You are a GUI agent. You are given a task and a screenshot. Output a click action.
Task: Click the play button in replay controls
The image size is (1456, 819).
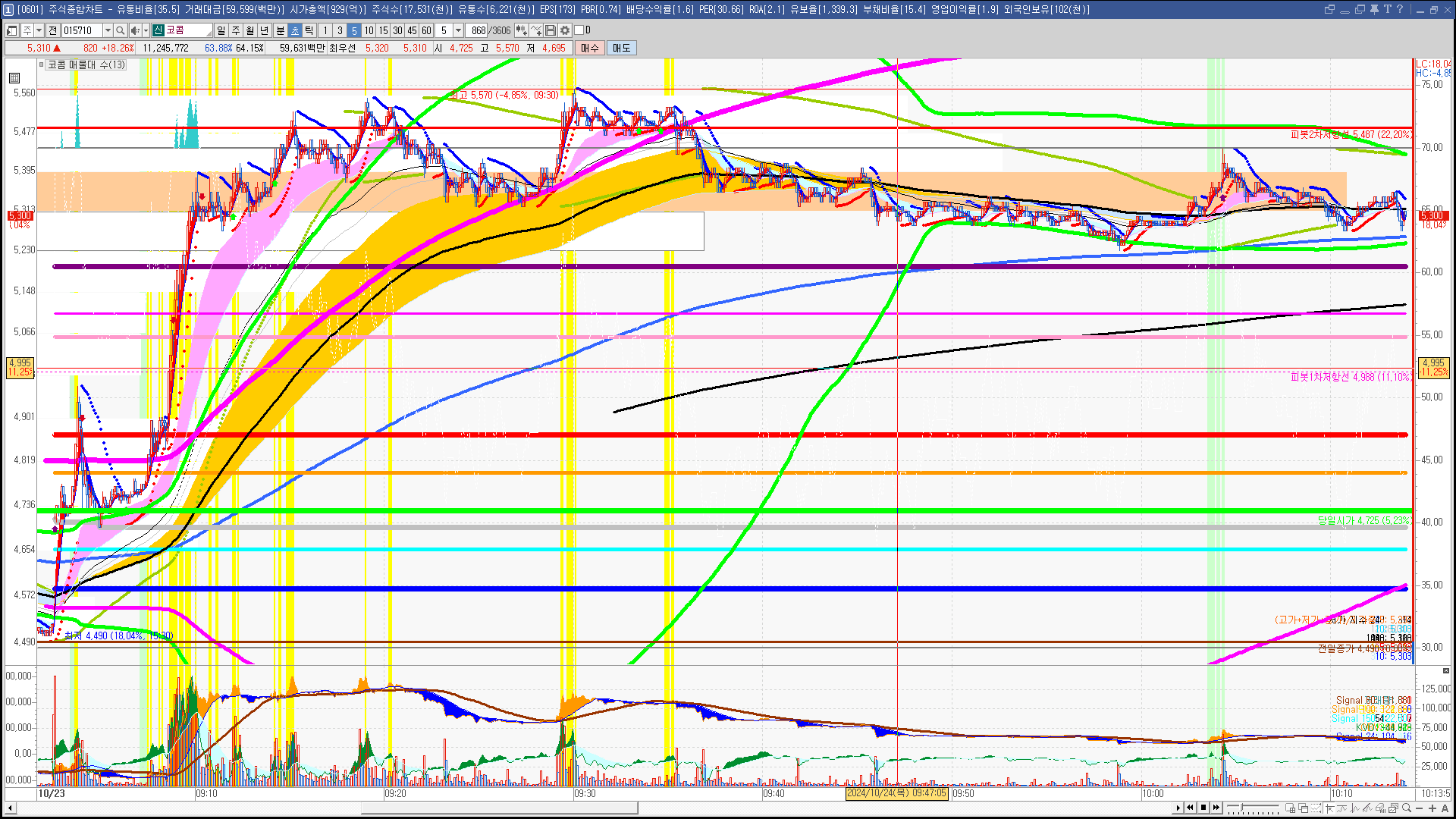point(1178,808)
